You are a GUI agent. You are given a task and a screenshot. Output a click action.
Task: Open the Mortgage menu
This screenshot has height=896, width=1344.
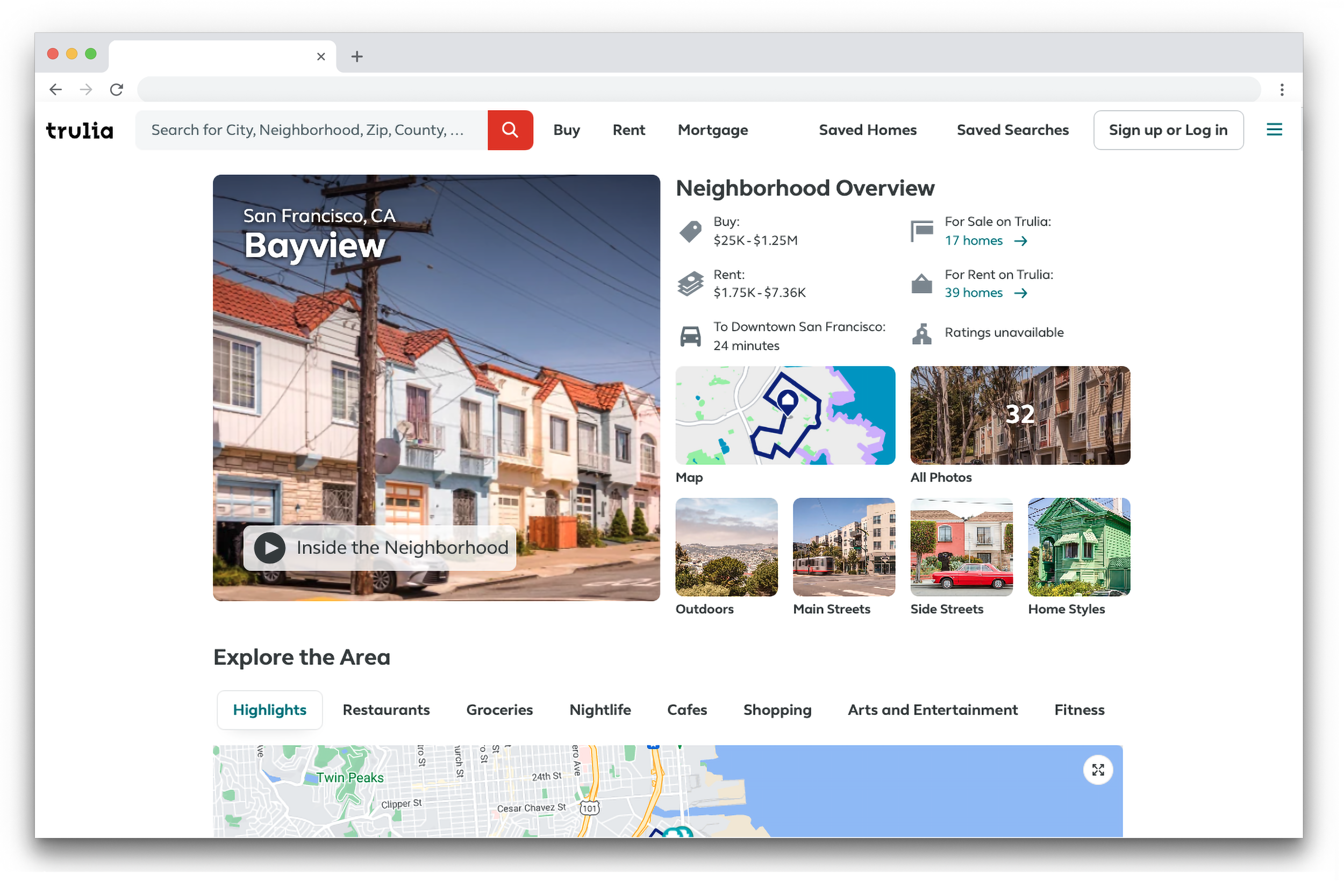pyautogui.click(x=712, y=130)
